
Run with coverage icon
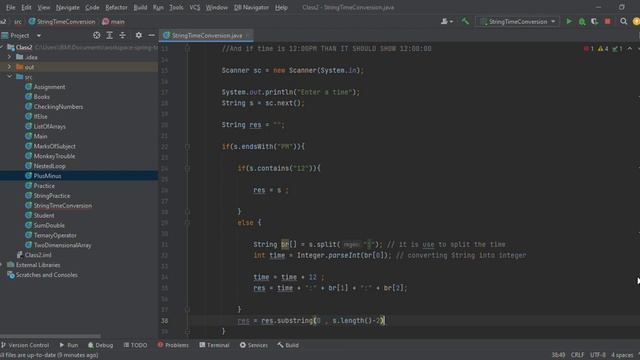[x=595, y=21]
